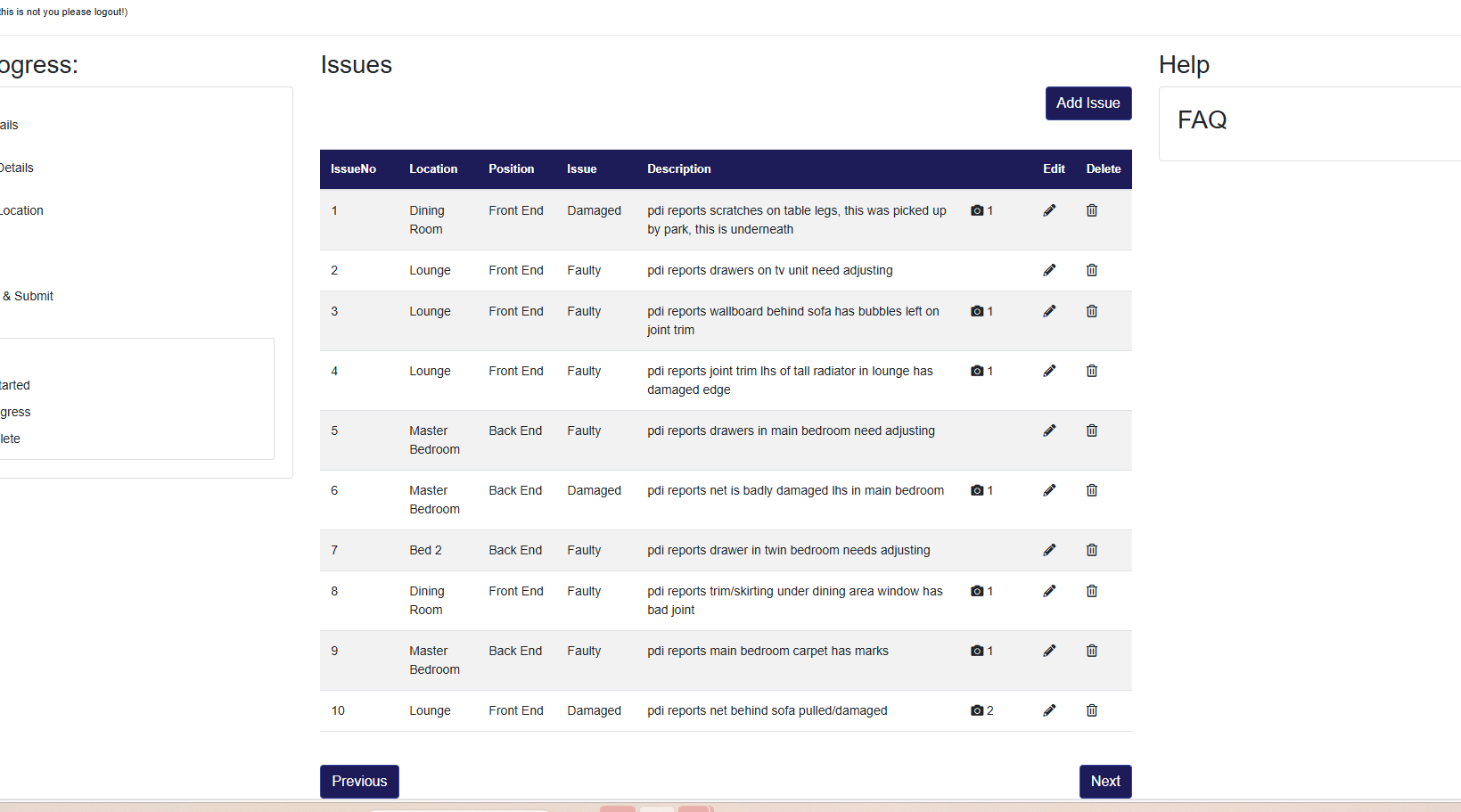Edit issue 9 about carpet marks

tap(1049, 651)
